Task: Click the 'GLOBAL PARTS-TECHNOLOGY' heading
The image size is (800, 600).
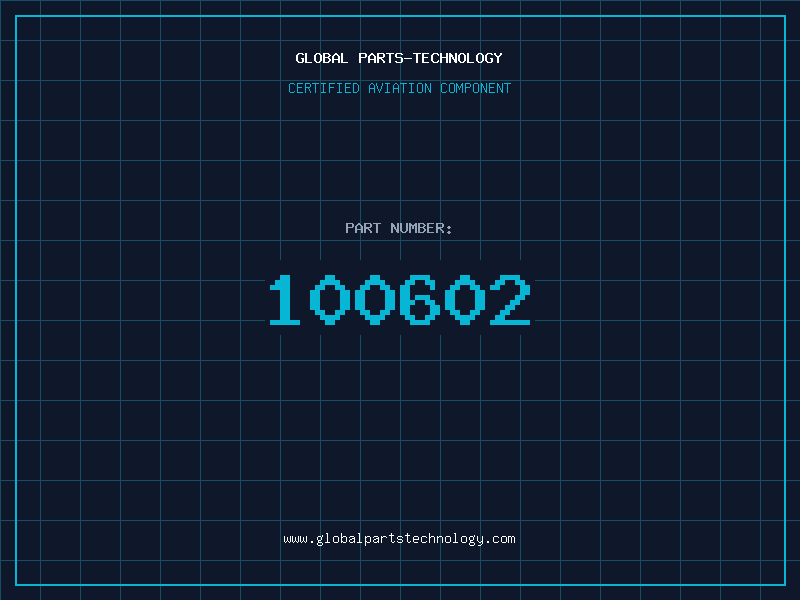Action: point(399,58)
